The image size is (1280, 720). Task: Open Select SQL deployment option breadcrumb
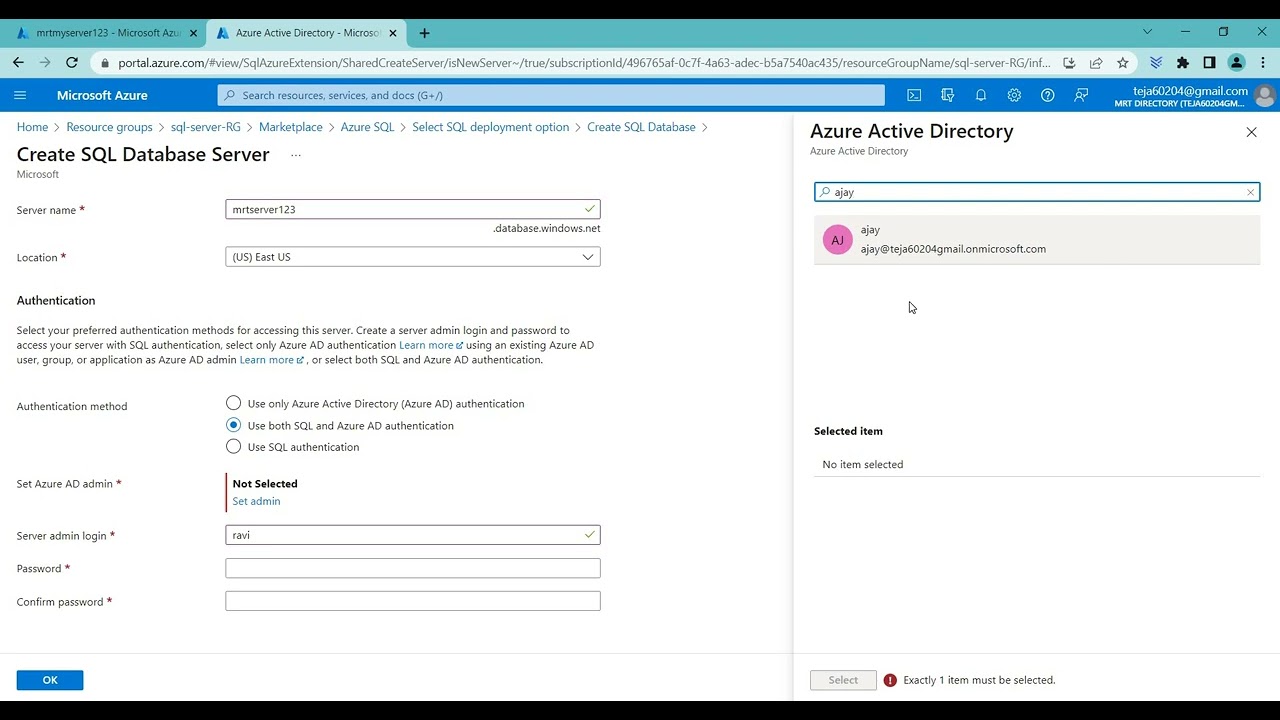[x=491, y=127]
